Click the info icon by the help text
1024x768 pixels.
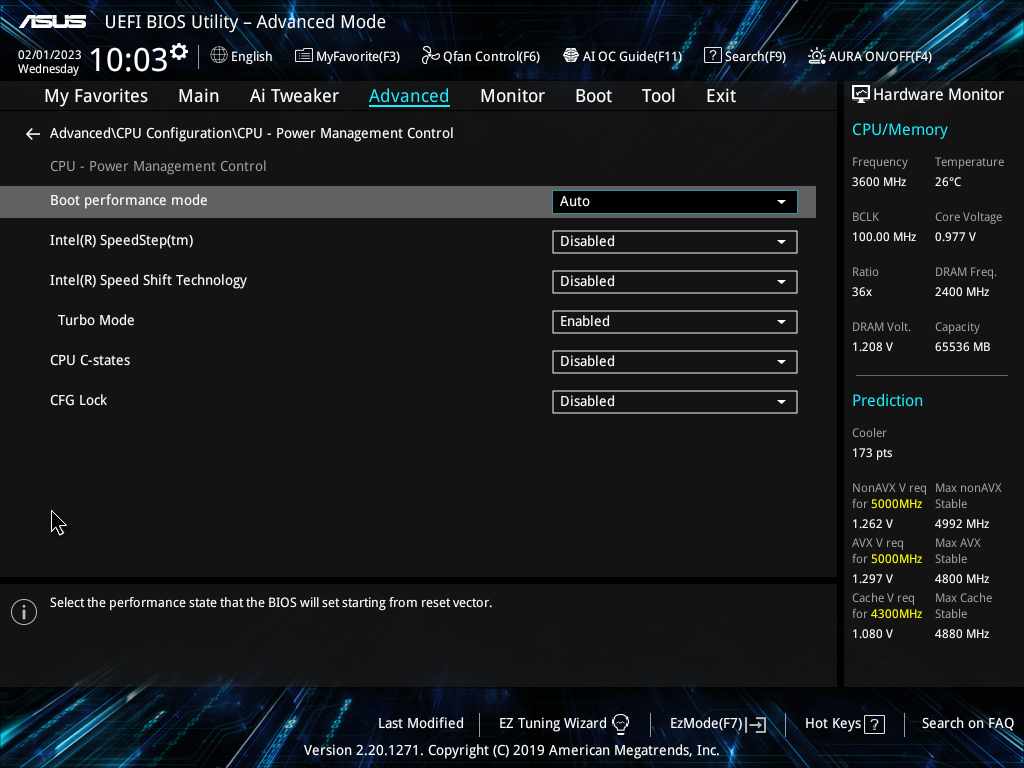tap(24, 612)
